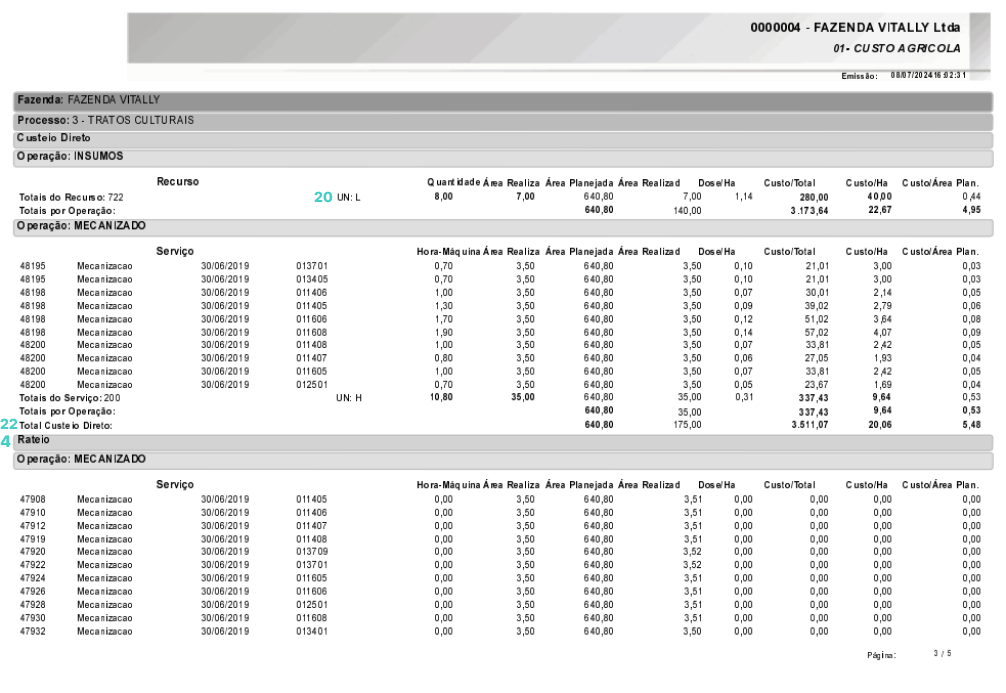Select the 'Totais do Serviço: 200' label
Image resolution: width=1006 pixels, height=693 pixels.
(x=69, y=398)
